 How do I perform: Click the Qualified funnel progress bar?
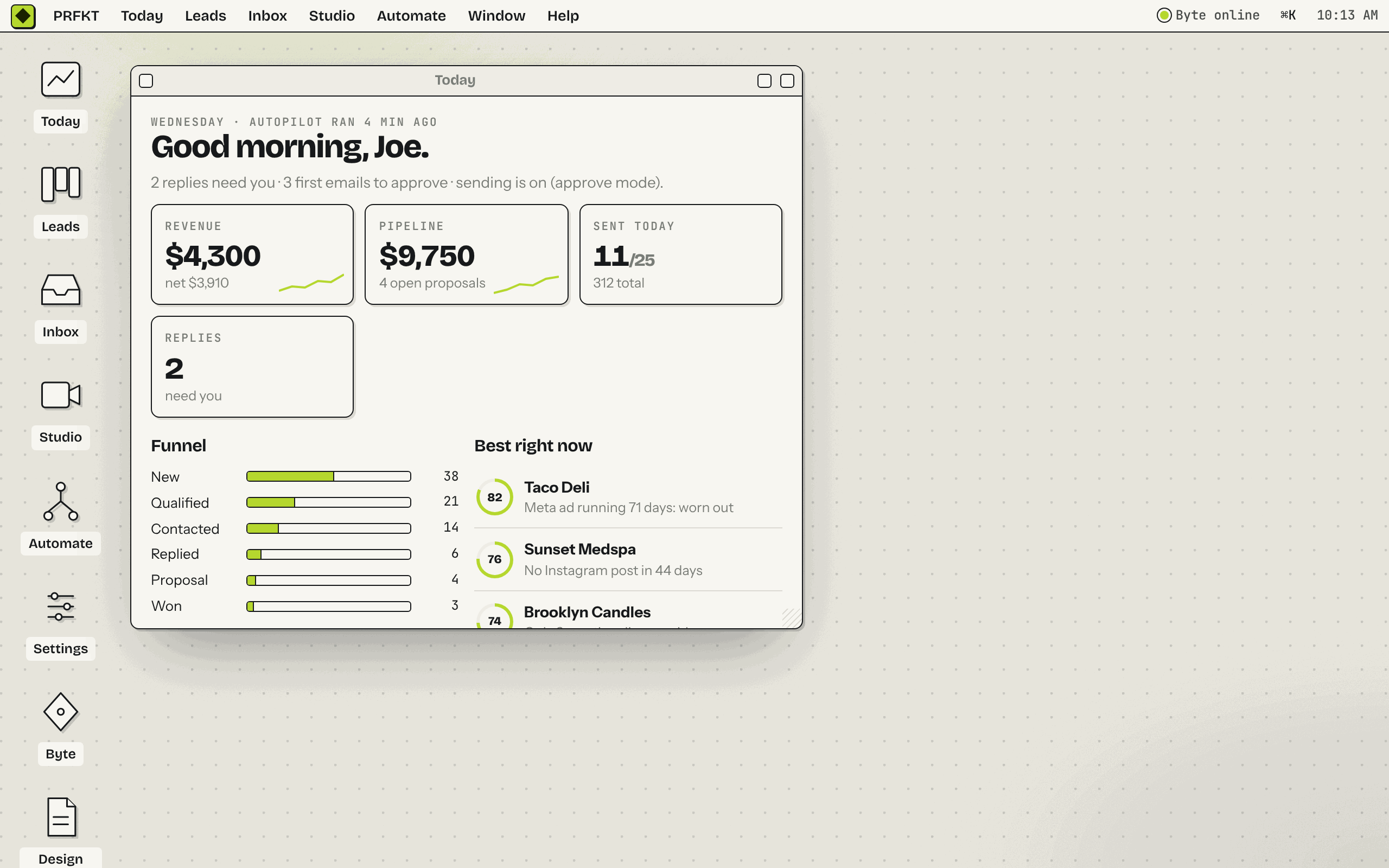click(328, 502)
